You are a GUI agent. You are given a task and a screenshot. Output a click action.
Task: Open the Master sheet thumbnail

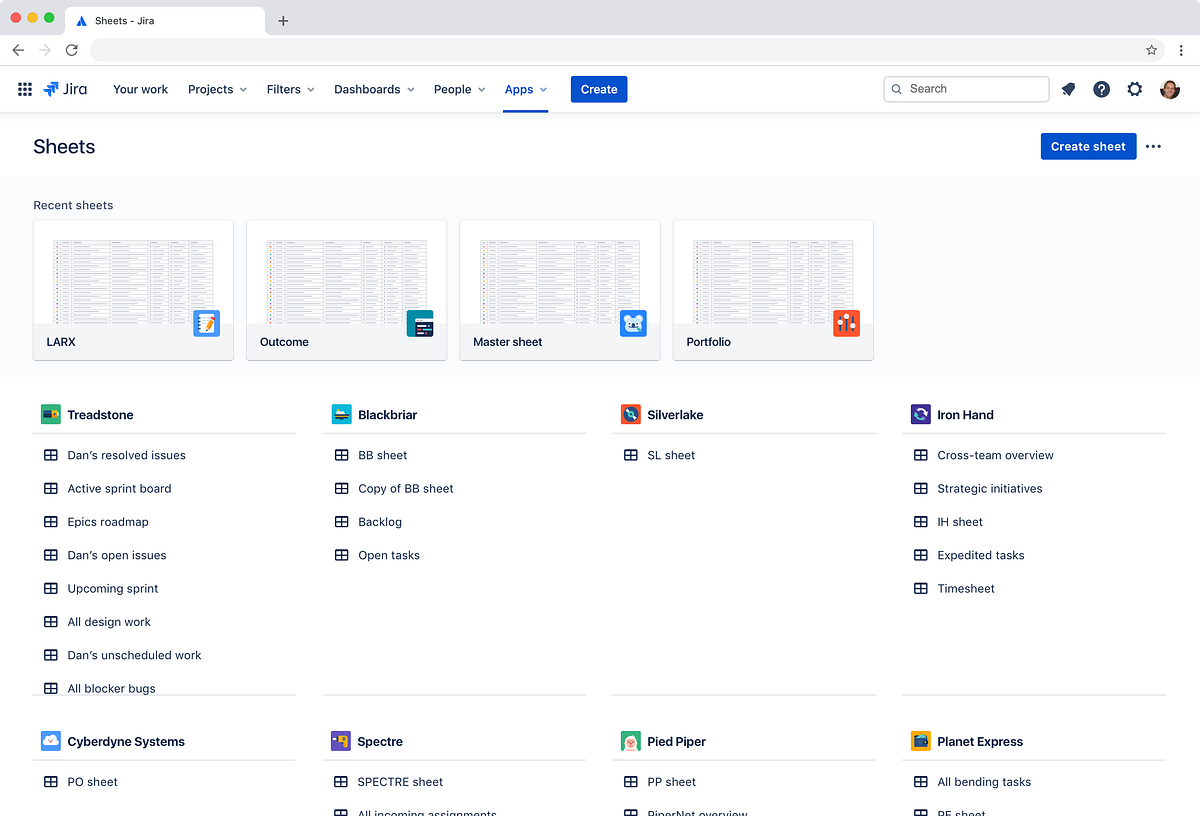(x=559, y=280)
